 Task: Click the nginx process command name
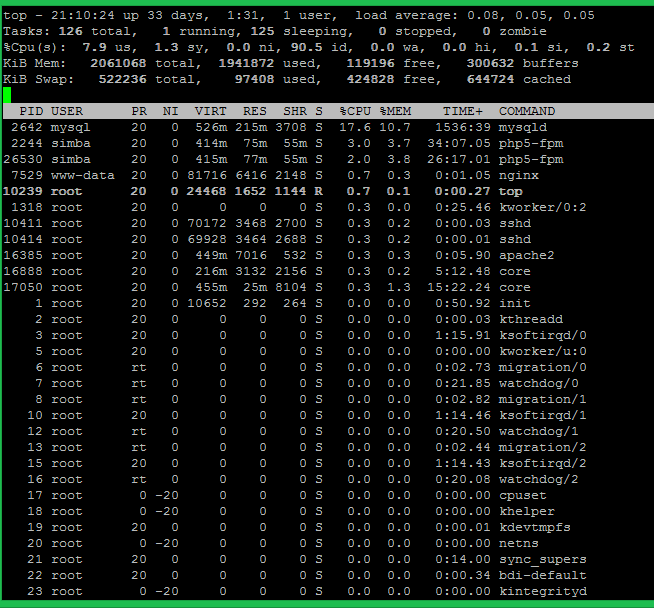click(x=518, y=175)
